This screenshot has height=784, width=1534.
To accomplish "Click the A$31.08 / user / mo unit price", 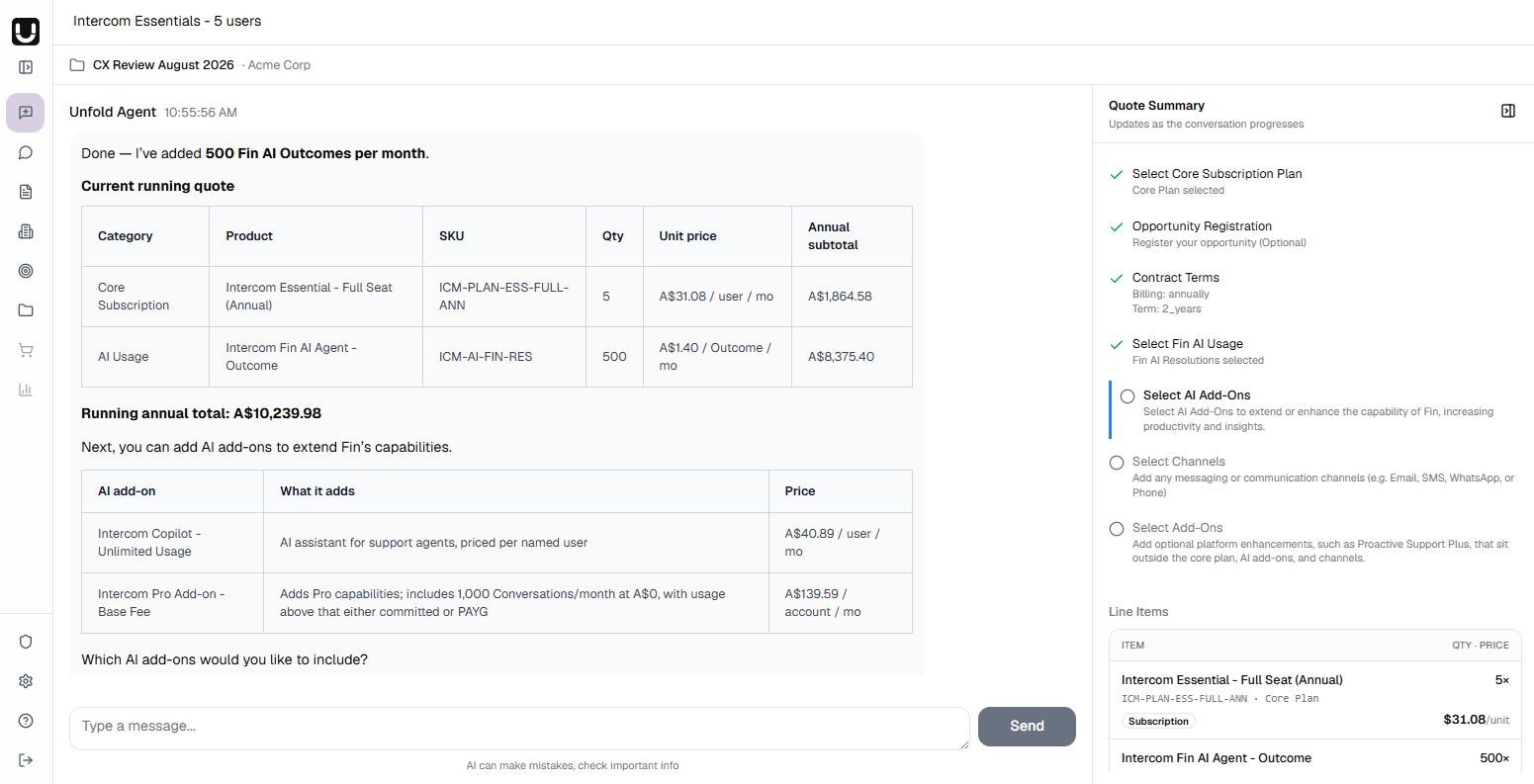I will point(717,297).
